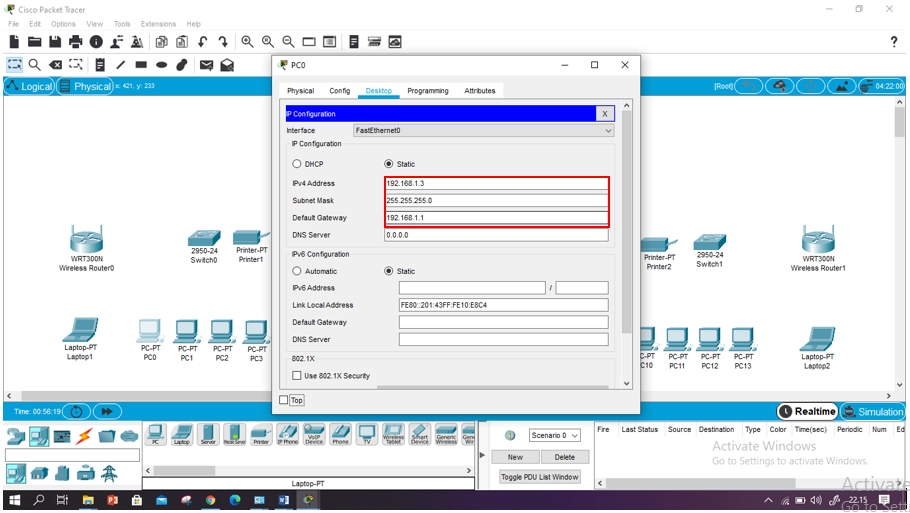Viewport: 910px width, 513px height.
Task: Select the Draw Line tool
Action: (120, 64)
